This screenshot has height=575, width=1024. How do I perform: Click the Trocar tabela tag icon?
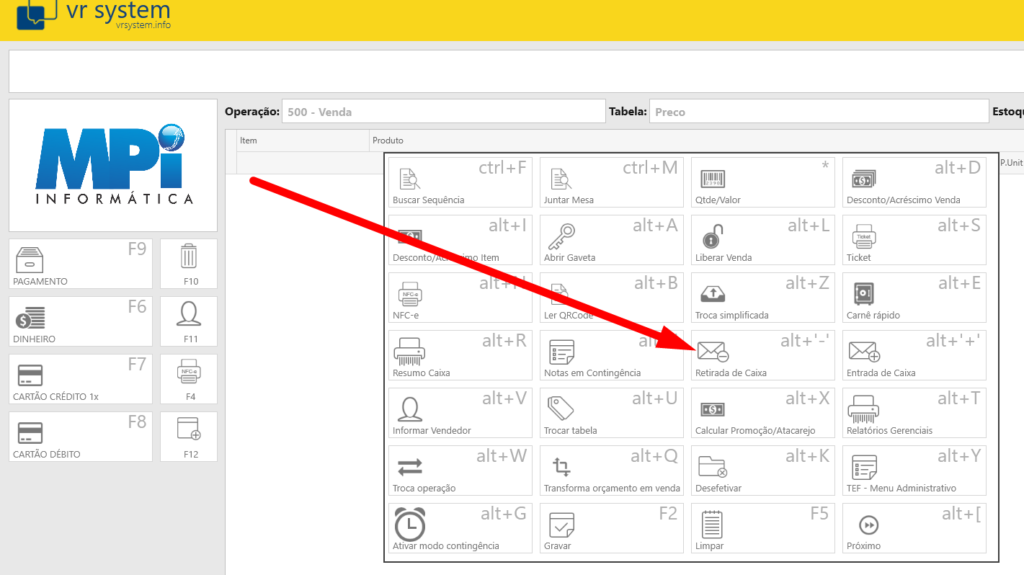pos(560,408)
